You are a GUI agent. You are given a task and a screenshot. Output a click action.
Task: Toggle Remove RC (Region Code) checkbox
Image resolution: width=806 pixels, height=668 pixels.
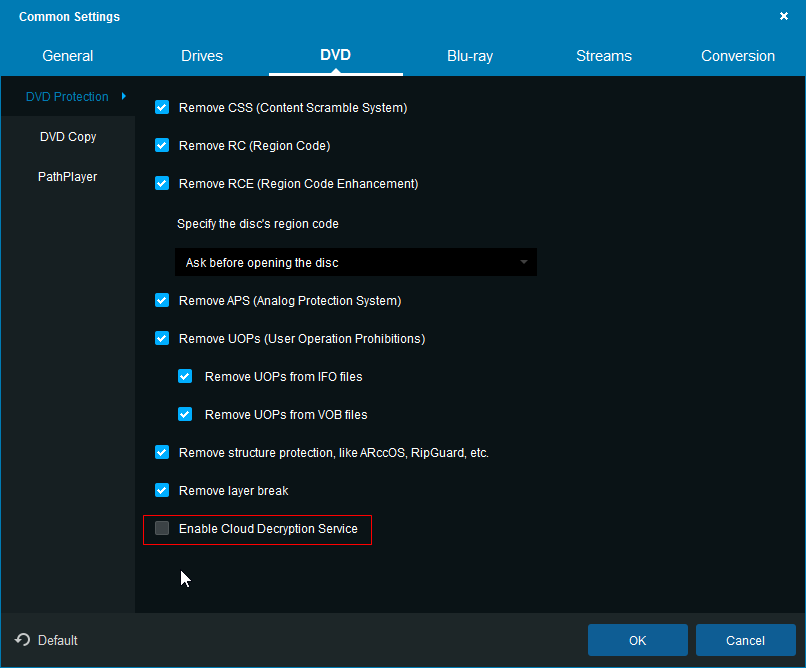tap(162, 145)
